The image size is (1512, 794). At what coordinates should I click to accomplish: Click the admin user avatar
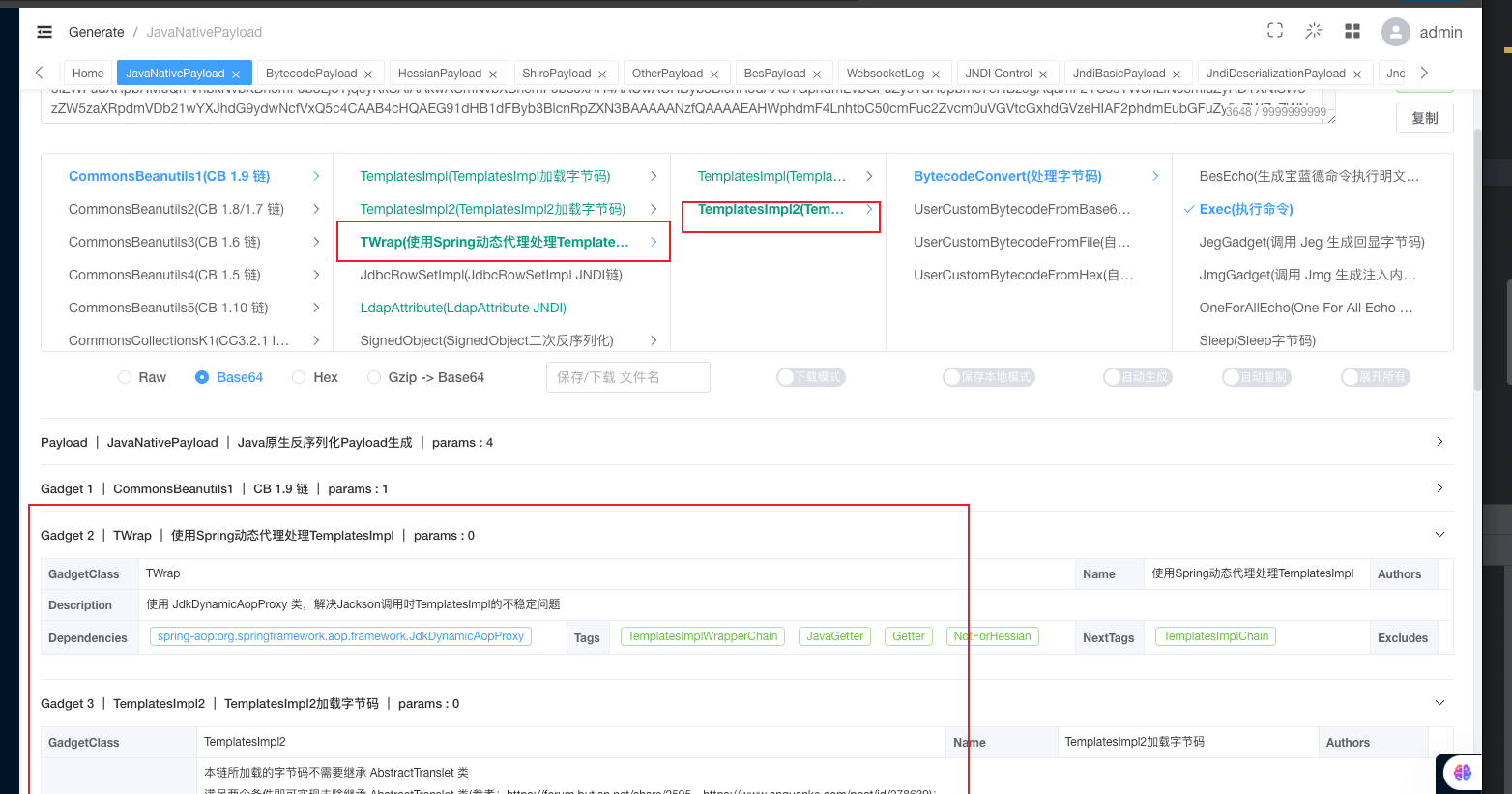click(1395, 32)
